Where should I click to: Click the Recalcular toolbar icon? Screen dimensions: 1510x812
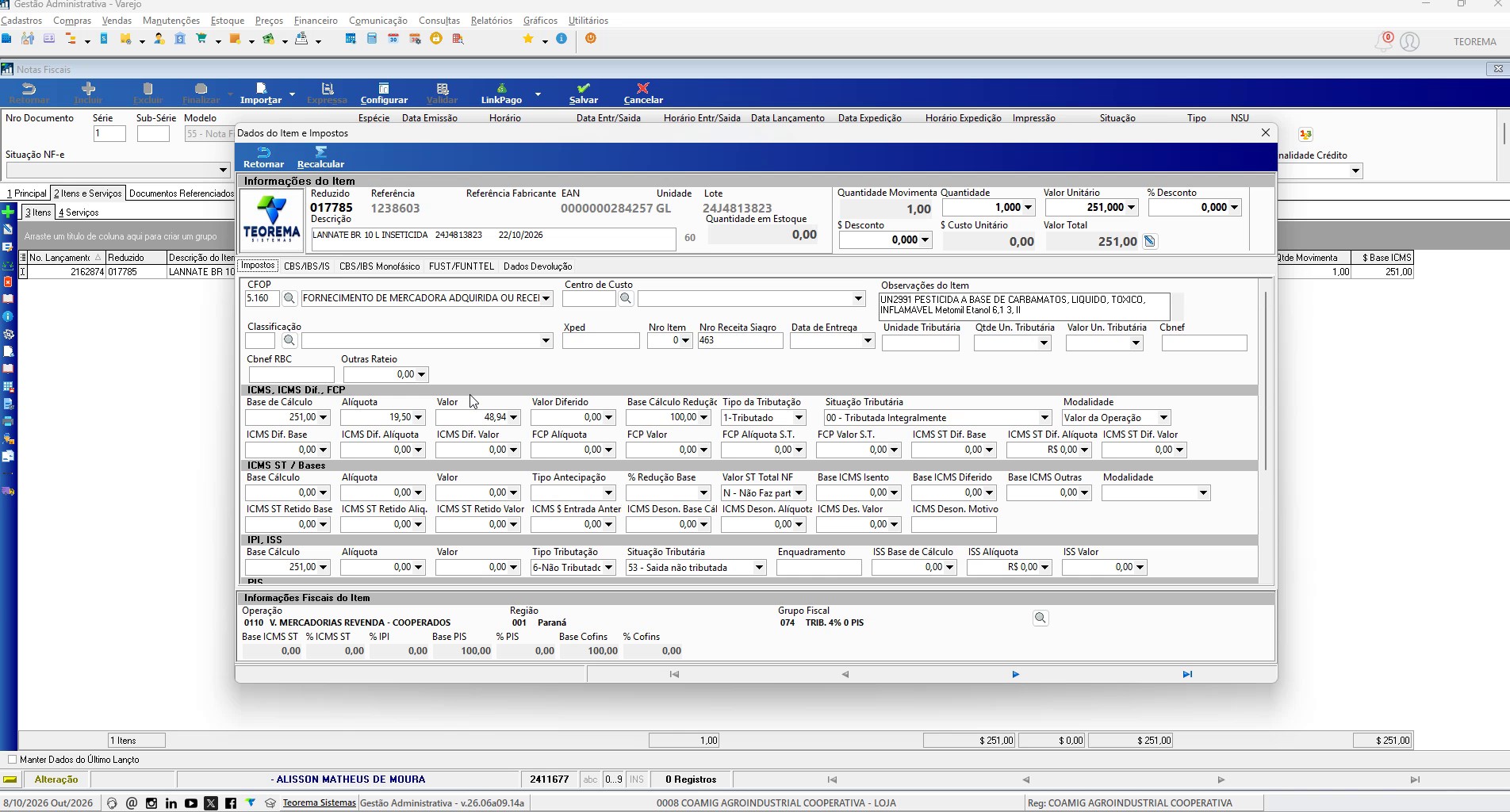(320, 157)
